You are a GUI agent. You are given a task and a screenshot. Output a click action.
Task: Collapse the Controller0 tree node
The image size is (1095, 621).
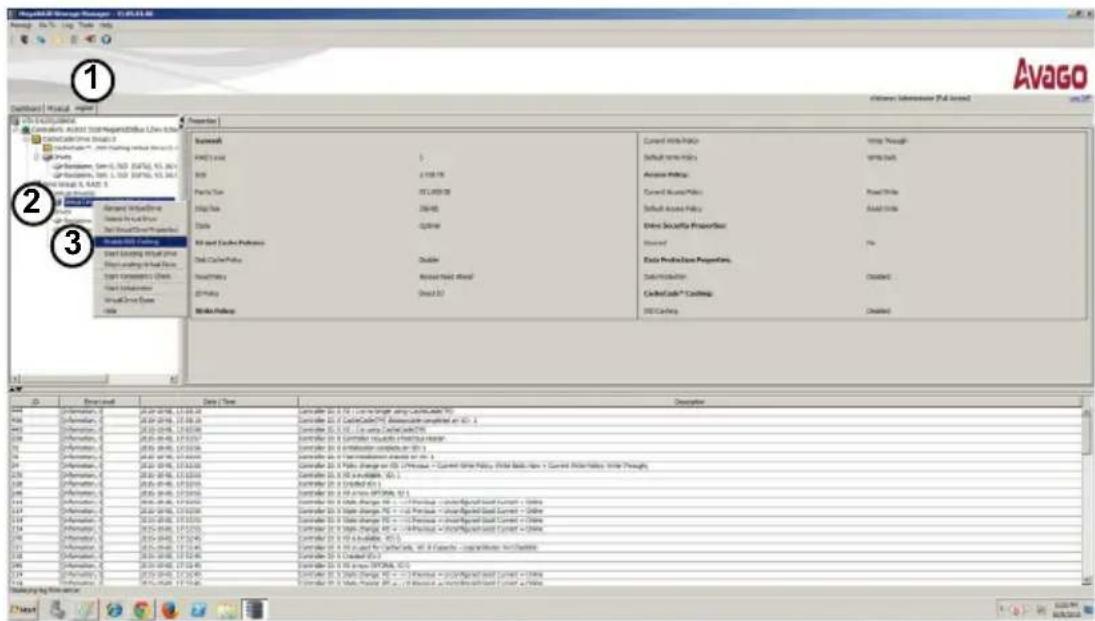pos(17,130)
